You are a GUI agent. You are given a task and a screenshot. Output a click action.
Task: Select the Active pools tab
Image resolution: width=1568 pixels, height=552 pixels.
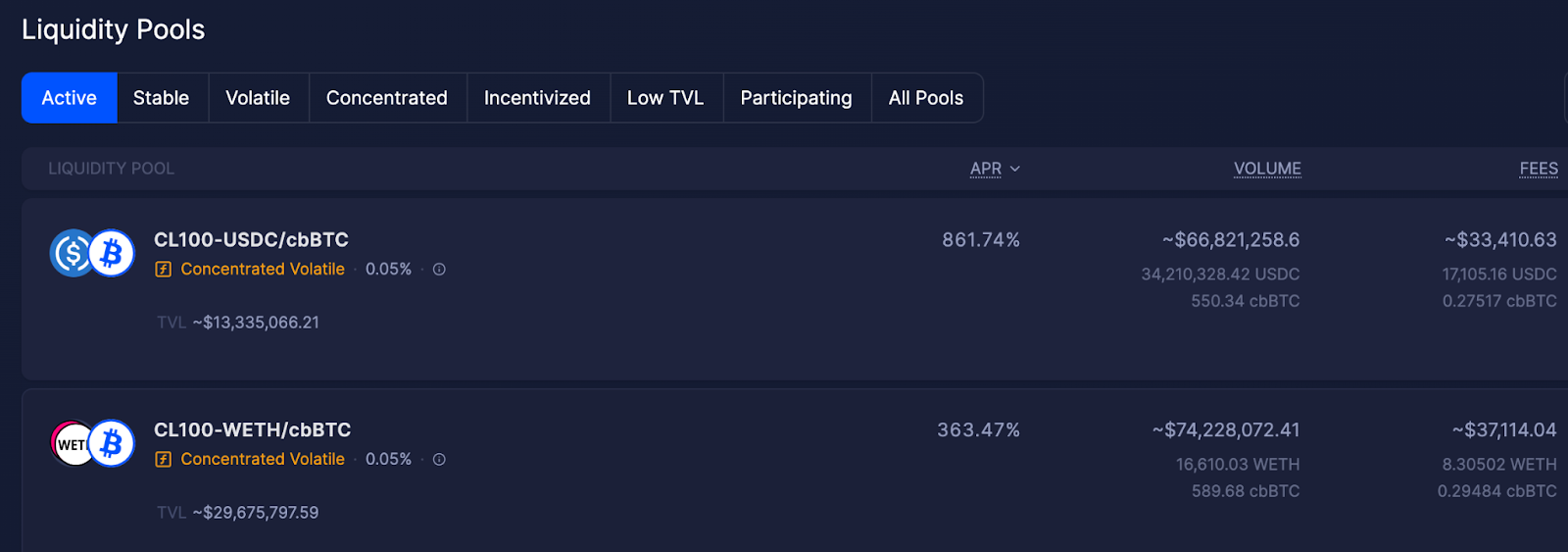tap(70, 98)
